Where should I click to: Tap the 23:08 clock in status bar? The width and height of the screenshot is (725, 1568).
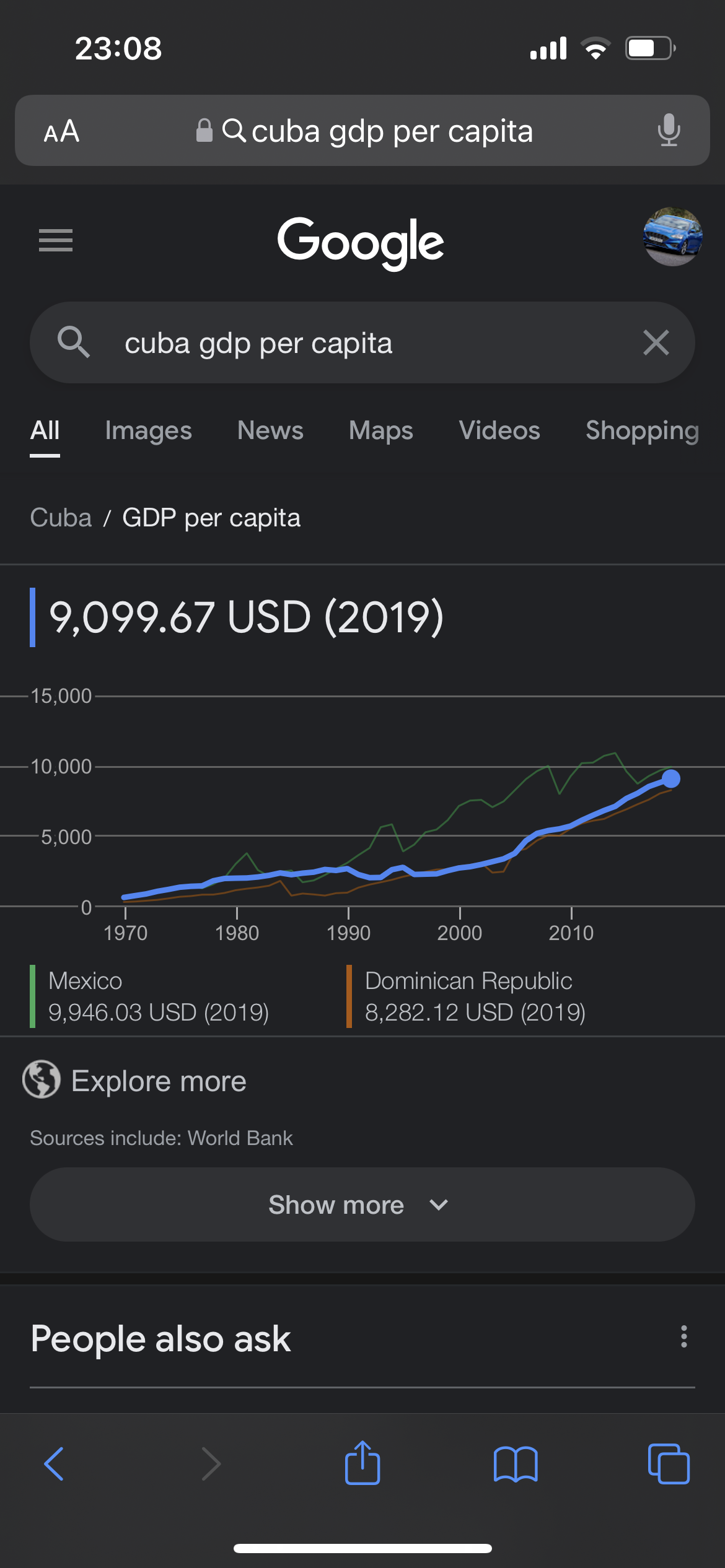[x=118, y=48]
